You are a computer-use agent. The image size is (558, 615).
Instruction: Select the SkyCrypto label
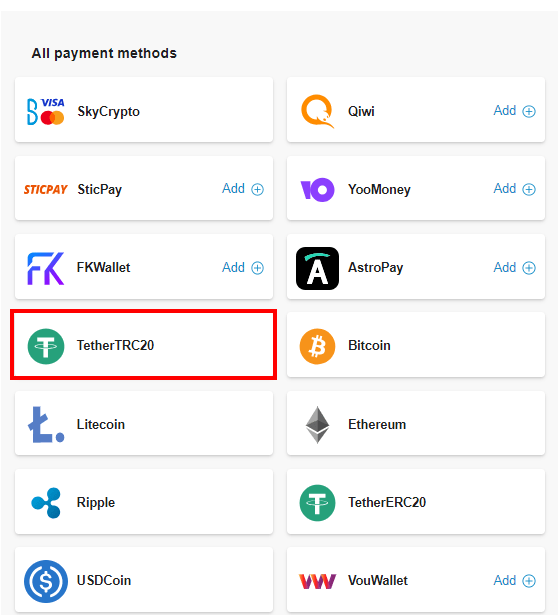click(109, 112)
